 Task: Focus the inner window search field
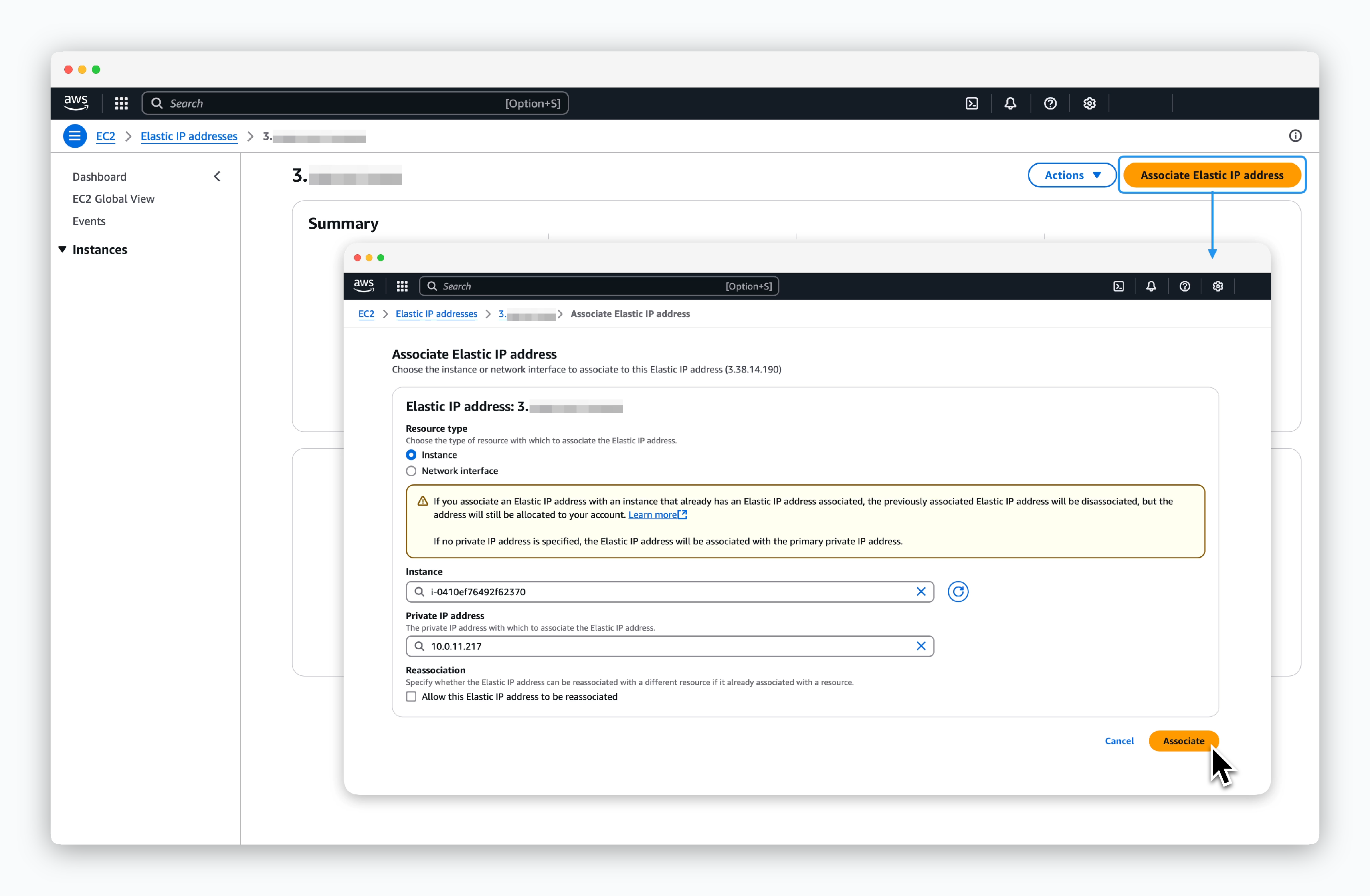598,286
